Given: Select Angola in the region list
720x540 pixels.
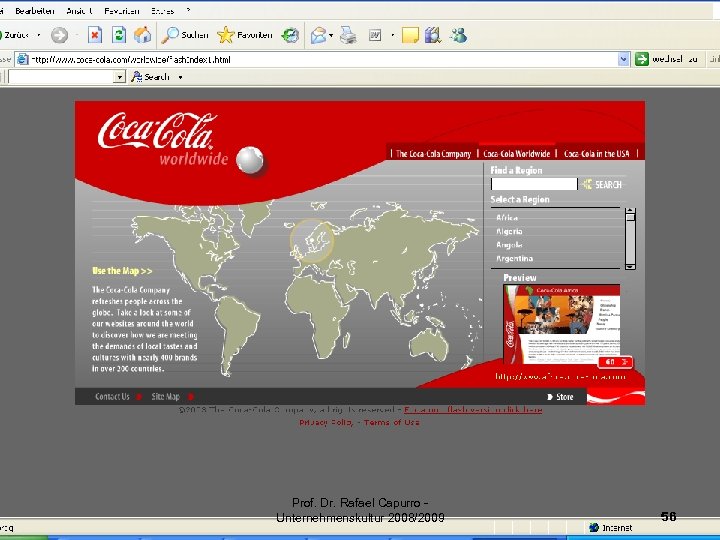Looking at the screenshot, I should tap(509, 245).
